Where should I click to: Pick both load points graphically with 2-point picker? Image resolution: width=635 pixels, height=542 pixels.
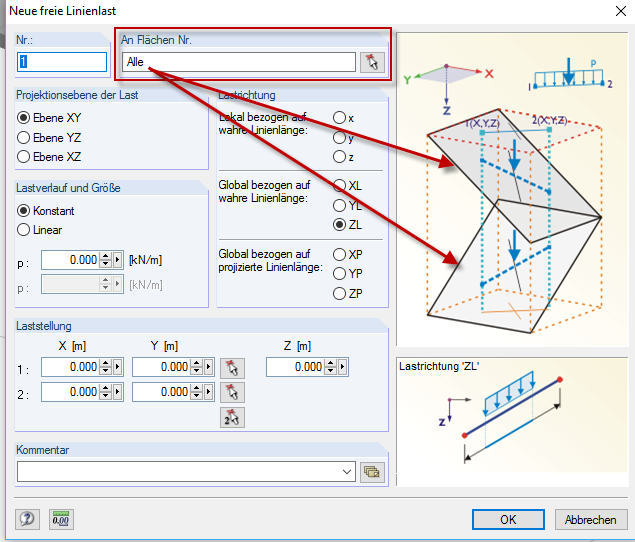pyautogui.click(x=232, y=418)
